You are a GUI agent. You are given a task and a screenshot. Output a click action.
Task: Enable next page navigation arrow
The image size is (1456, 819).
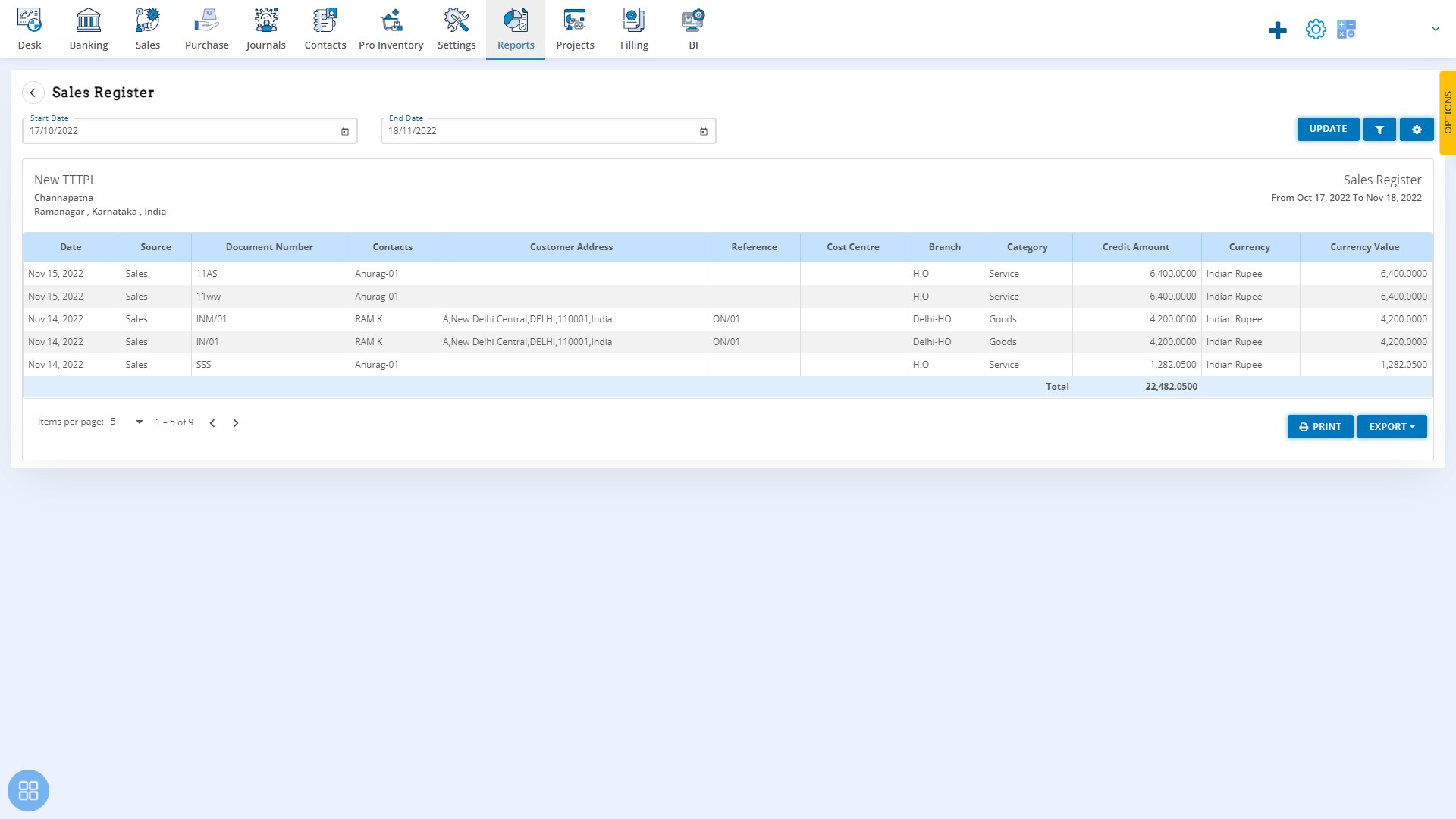click(x=235, y=422)
